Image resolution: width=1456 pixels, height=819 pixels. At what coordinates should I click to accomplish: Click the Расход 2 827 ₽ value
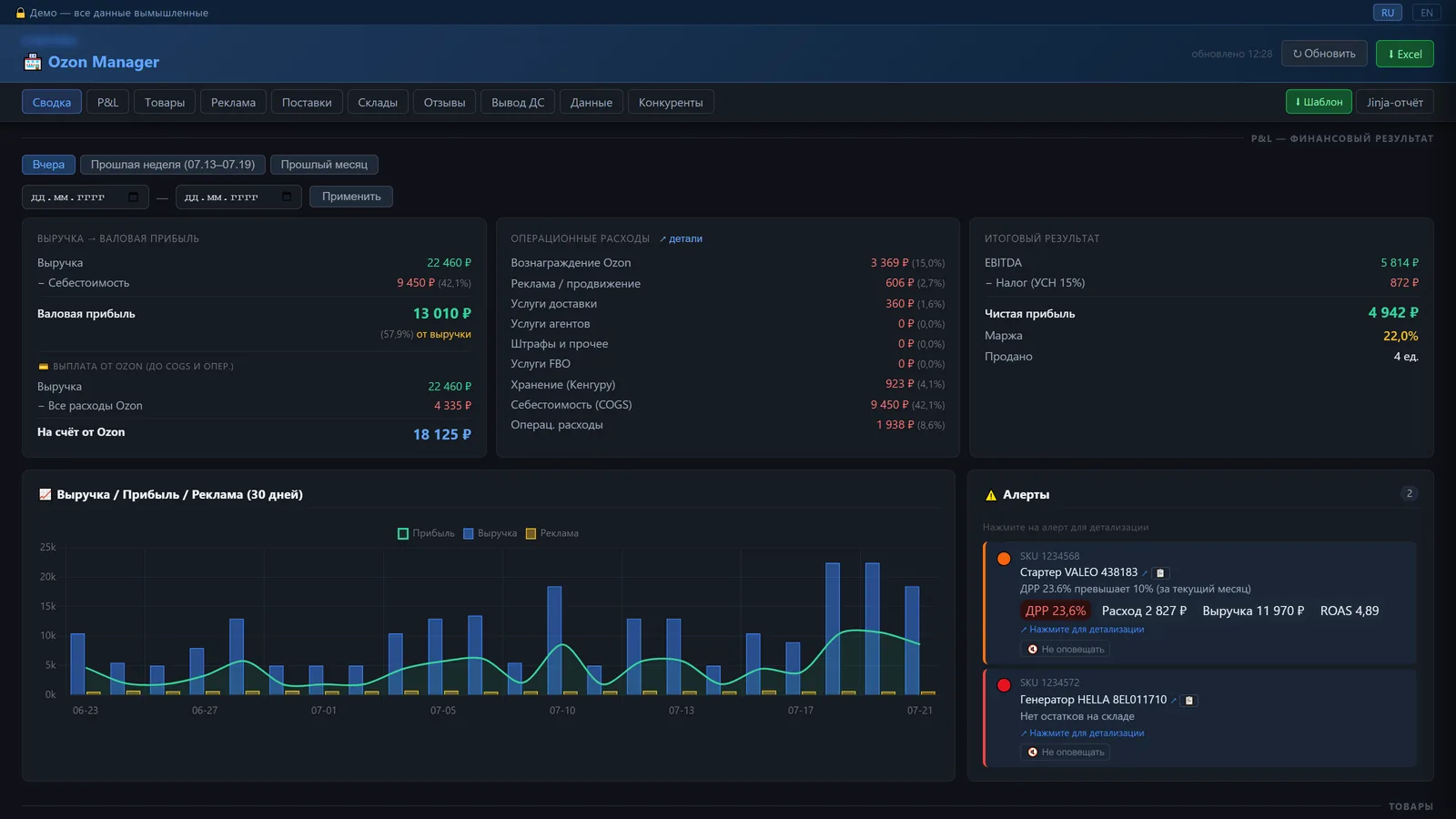click(x=1144, y=611)
